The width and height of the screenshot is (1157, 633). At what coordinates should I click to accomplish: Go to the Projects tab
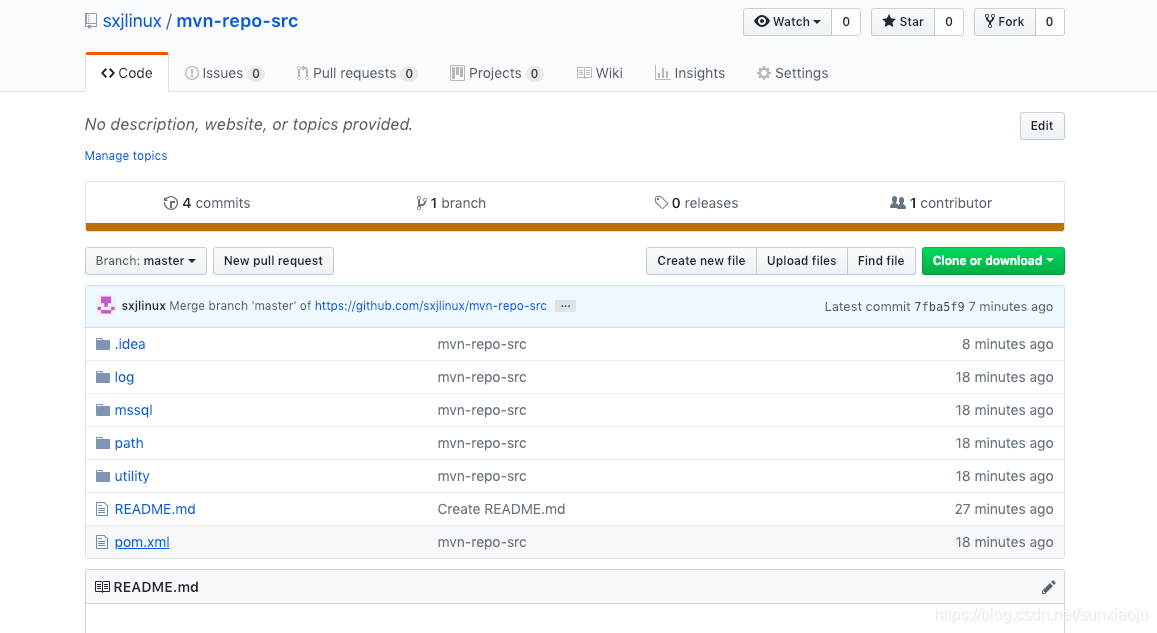(x=497, y=73)
